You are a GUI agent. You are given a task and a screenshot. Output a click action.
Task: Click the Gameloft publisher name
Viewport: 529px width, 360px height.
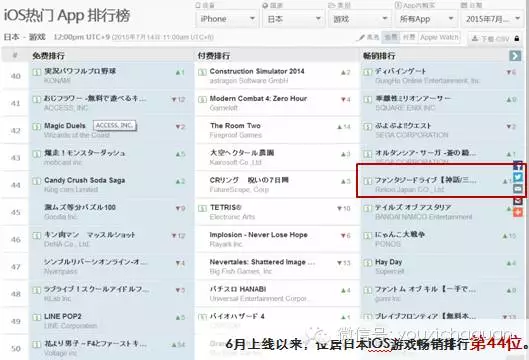point(224,108)
